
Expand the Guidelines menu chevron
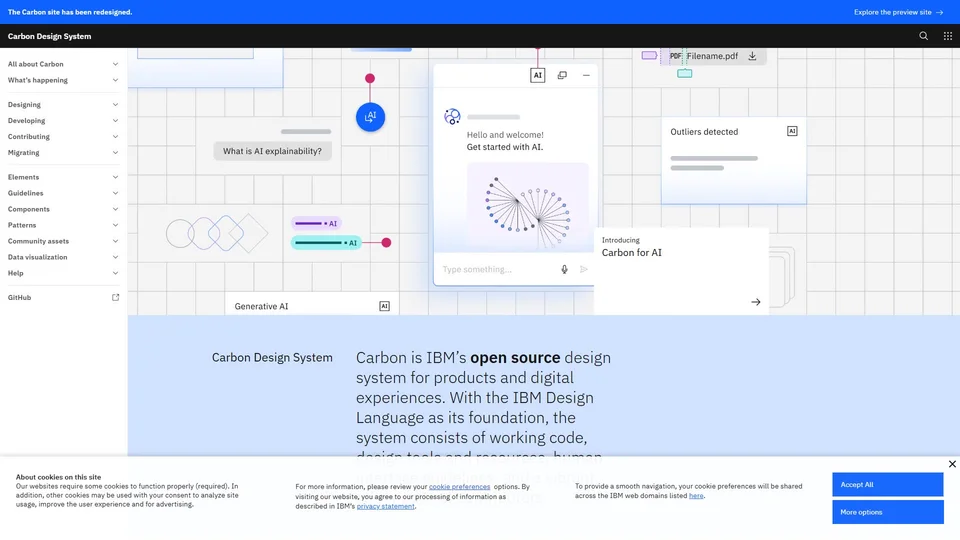tap(115, 193)
